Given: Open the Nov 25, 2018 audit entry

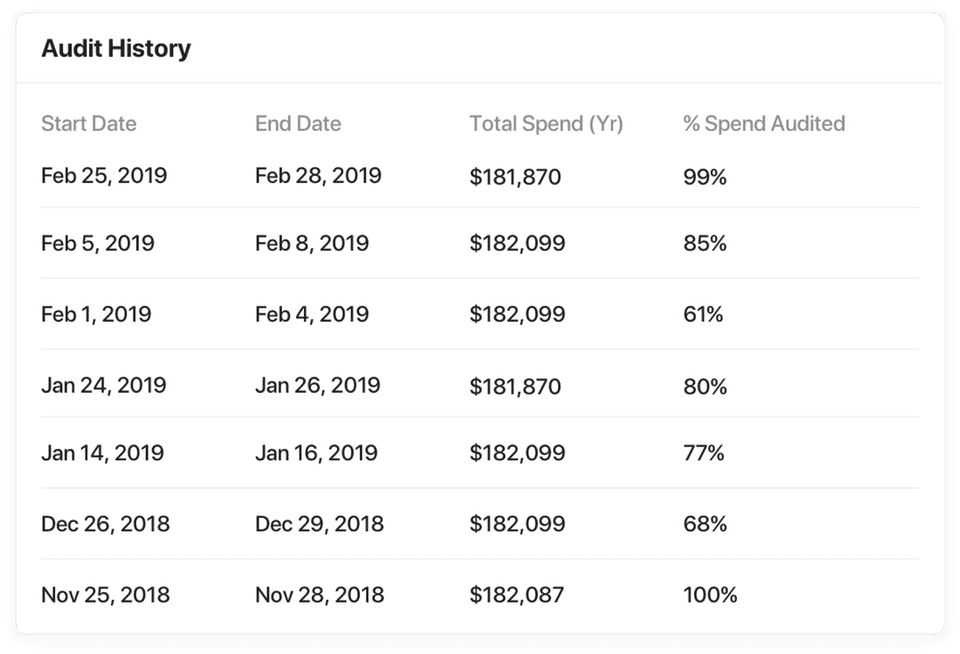Looking at the screenshot, I should (x=105, y=595).
